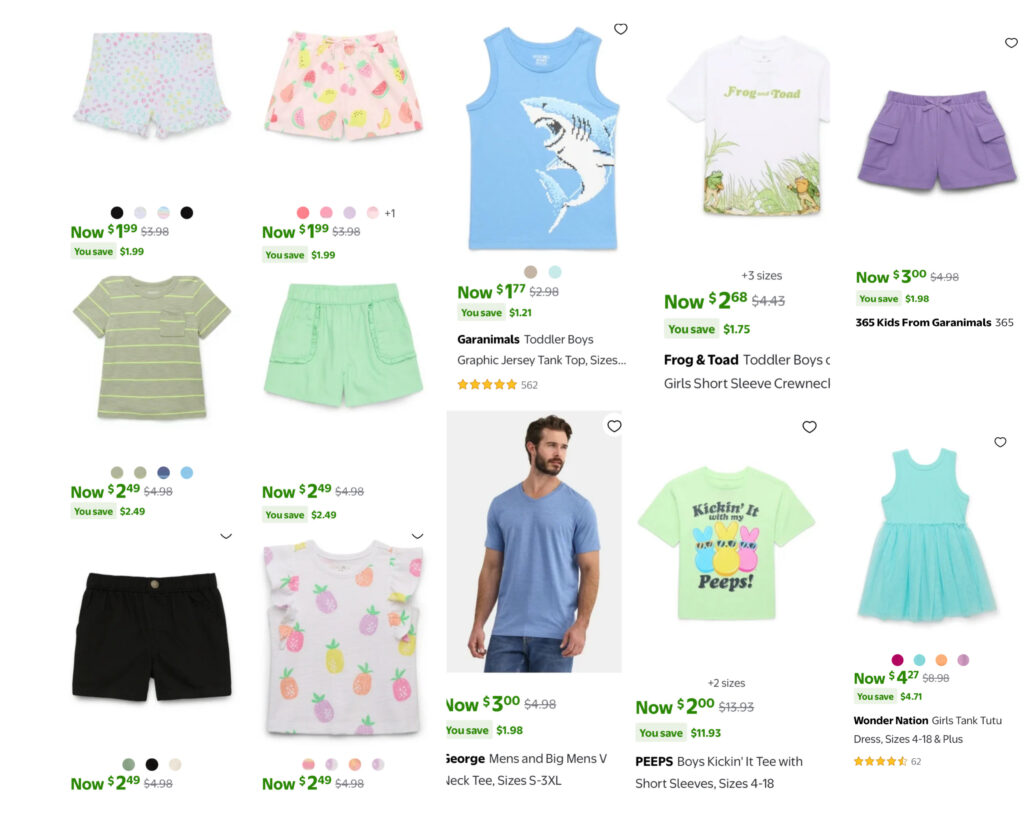Show +3 sizes for Frog & Toad tee
Viewport: 1024px width, 813px height.
(x=761, y=276)
